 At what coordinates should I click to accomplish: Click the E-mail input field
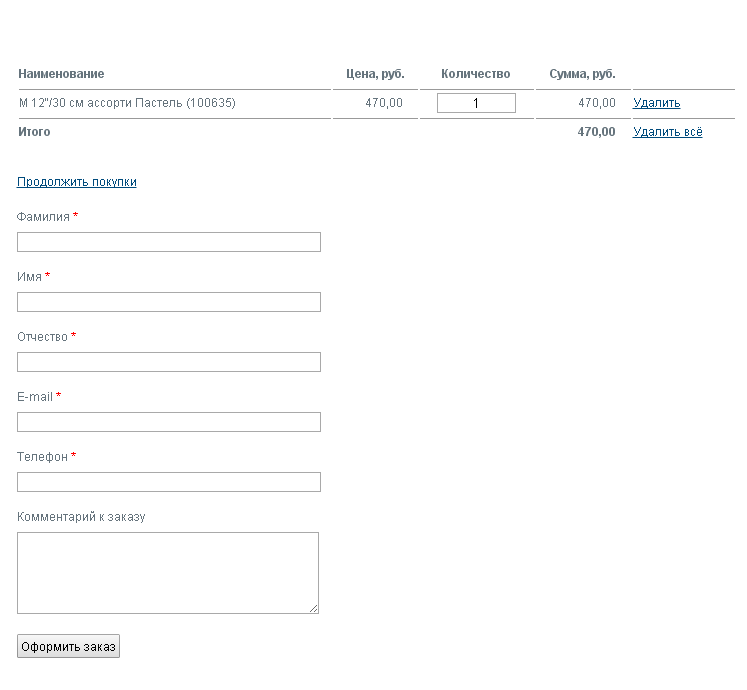pos(169,422)
